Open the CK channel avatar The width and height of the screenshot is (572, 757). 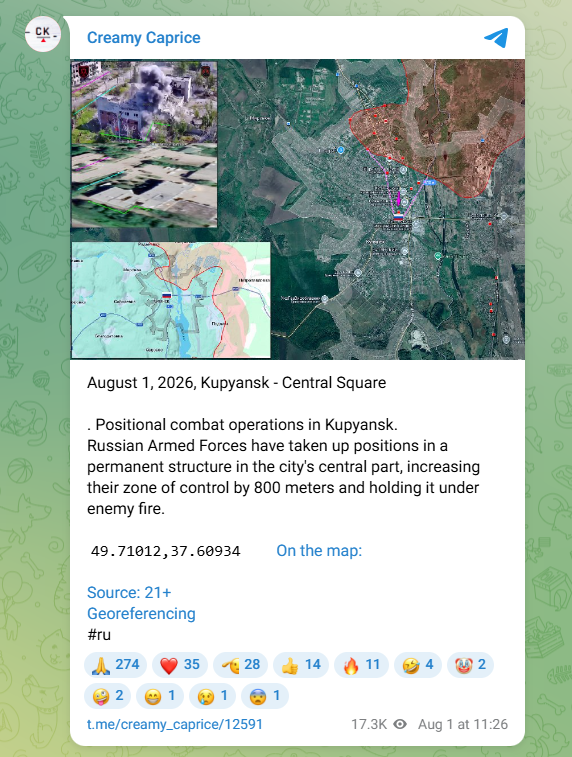(43, 34)
